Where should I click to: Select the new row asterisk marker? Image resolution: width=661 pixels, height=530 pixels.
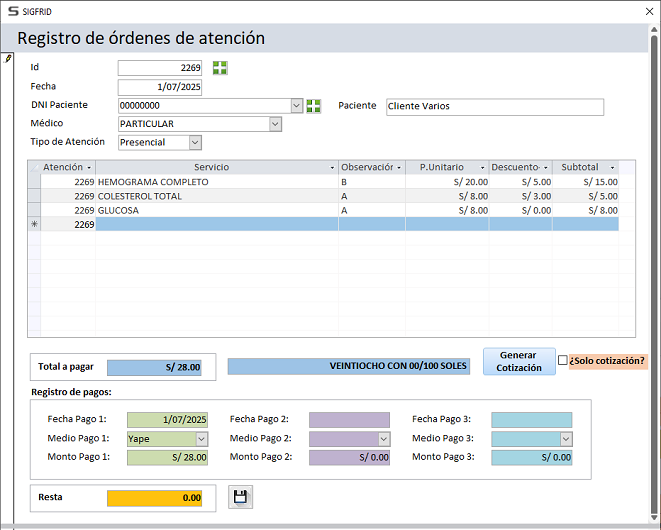point(35,225)
